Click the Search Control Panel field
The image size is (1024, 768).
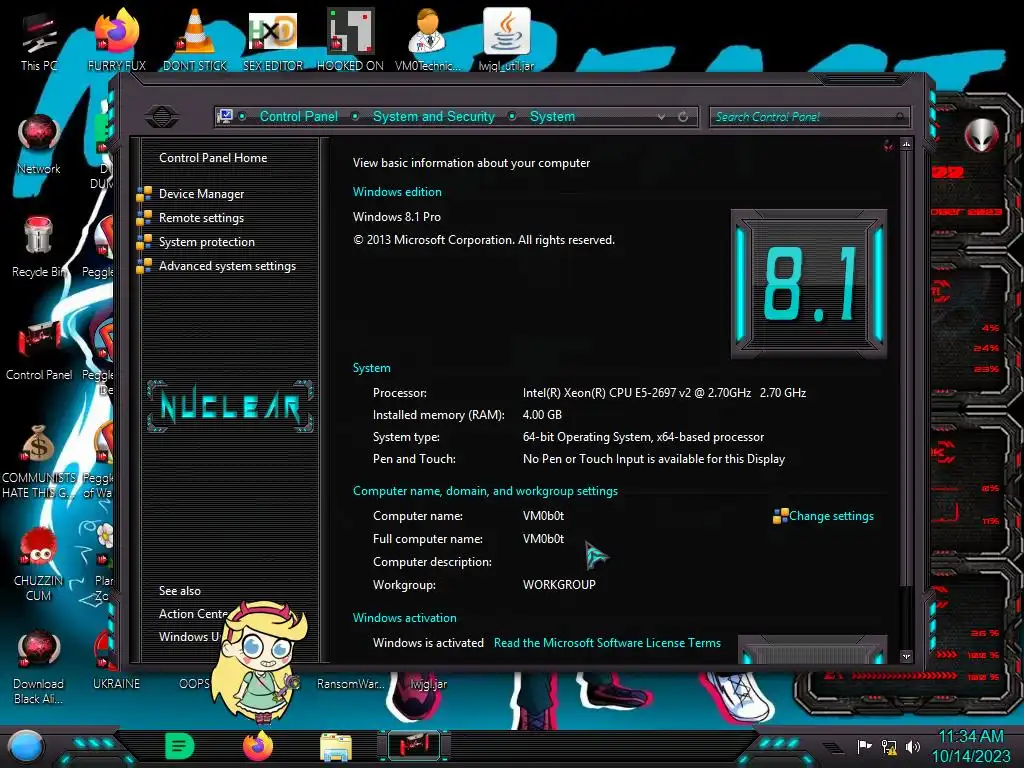(x=809, y=117)
